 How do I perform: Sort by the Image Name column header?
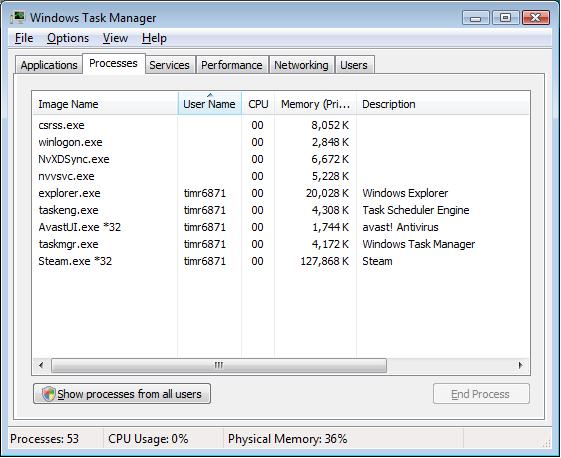coord(106,104)
